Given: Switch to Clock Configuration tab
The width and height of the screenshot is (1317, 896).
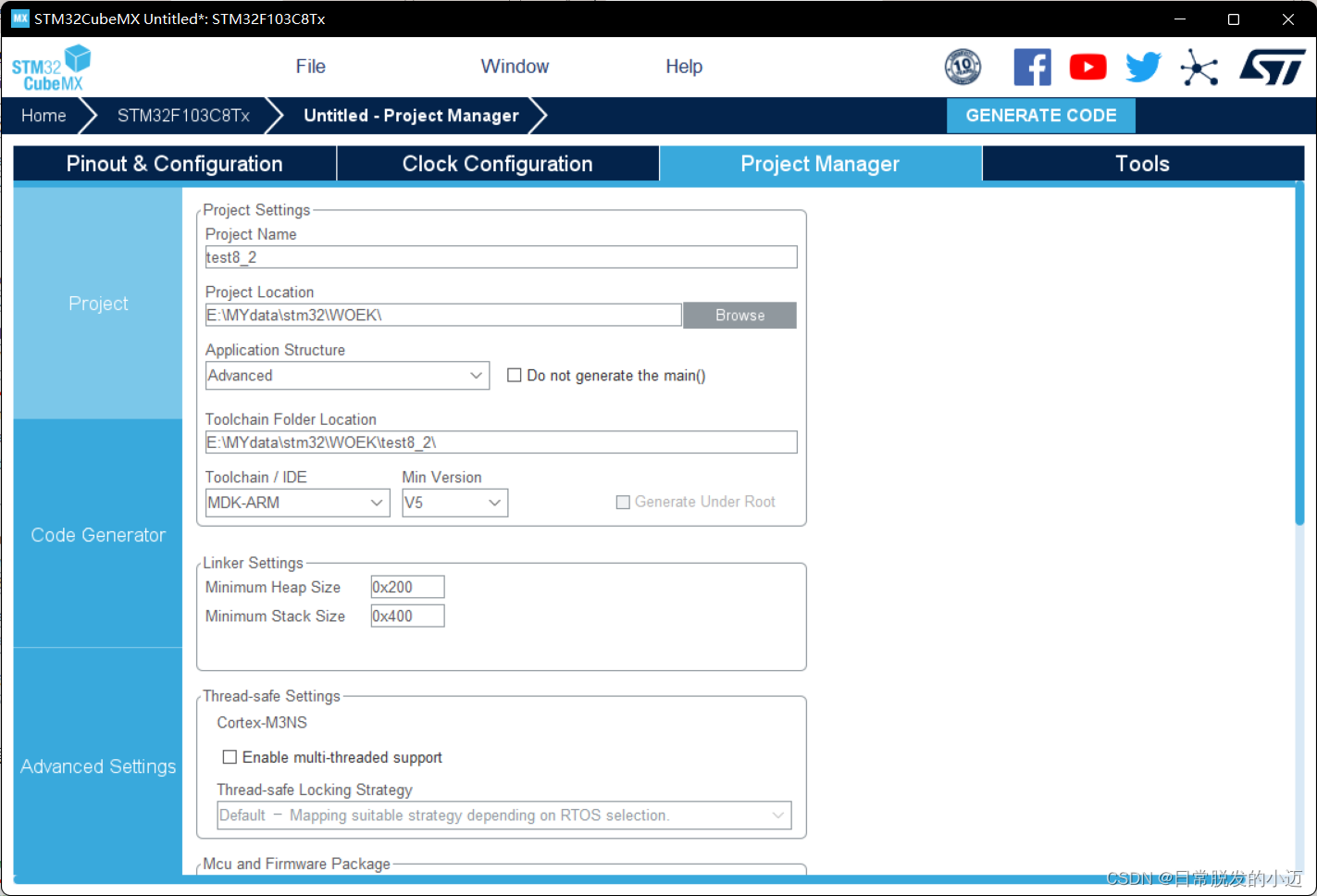Looking at the screenshot, I should coord(498,164).
